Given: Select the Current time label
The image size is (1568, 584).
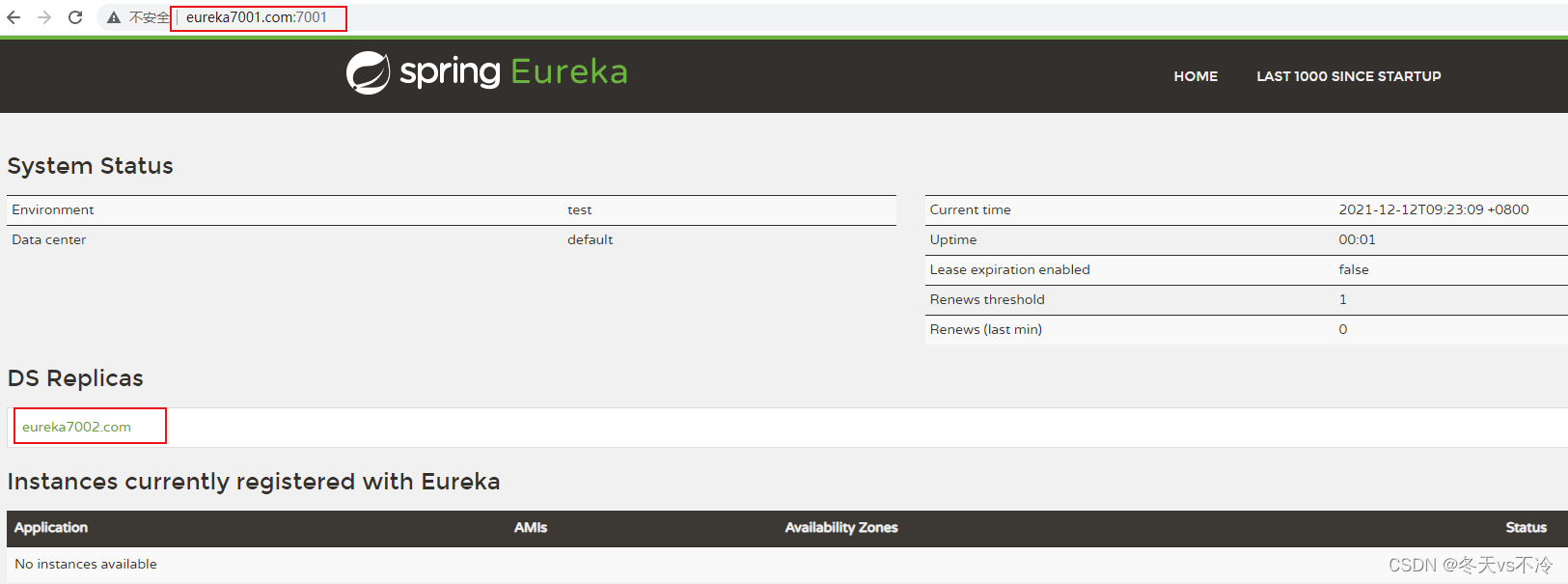Looking at the screenshot, I should (971, 209).
